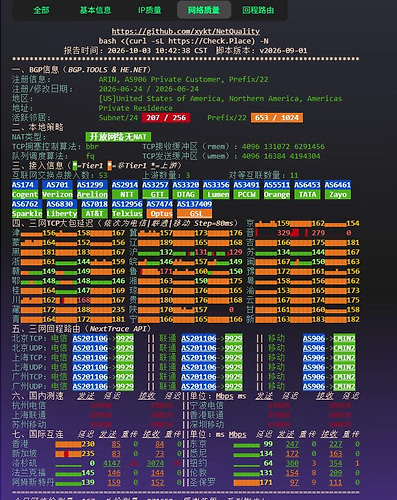
Task: Click the DTAG provider label
Action: point(186,194)
